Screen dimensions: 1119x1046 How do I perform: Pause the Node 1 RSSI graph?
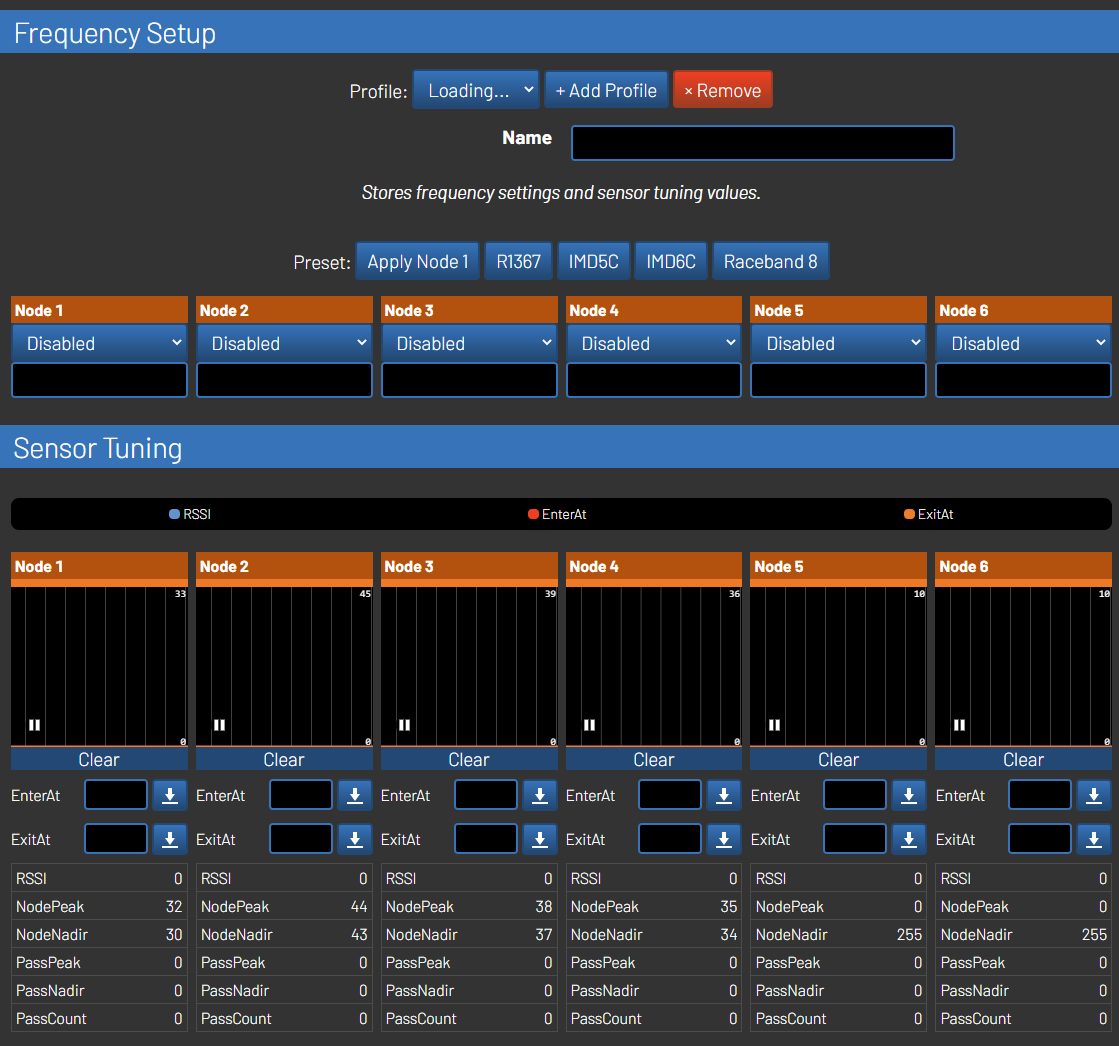[x=34, y=724]
